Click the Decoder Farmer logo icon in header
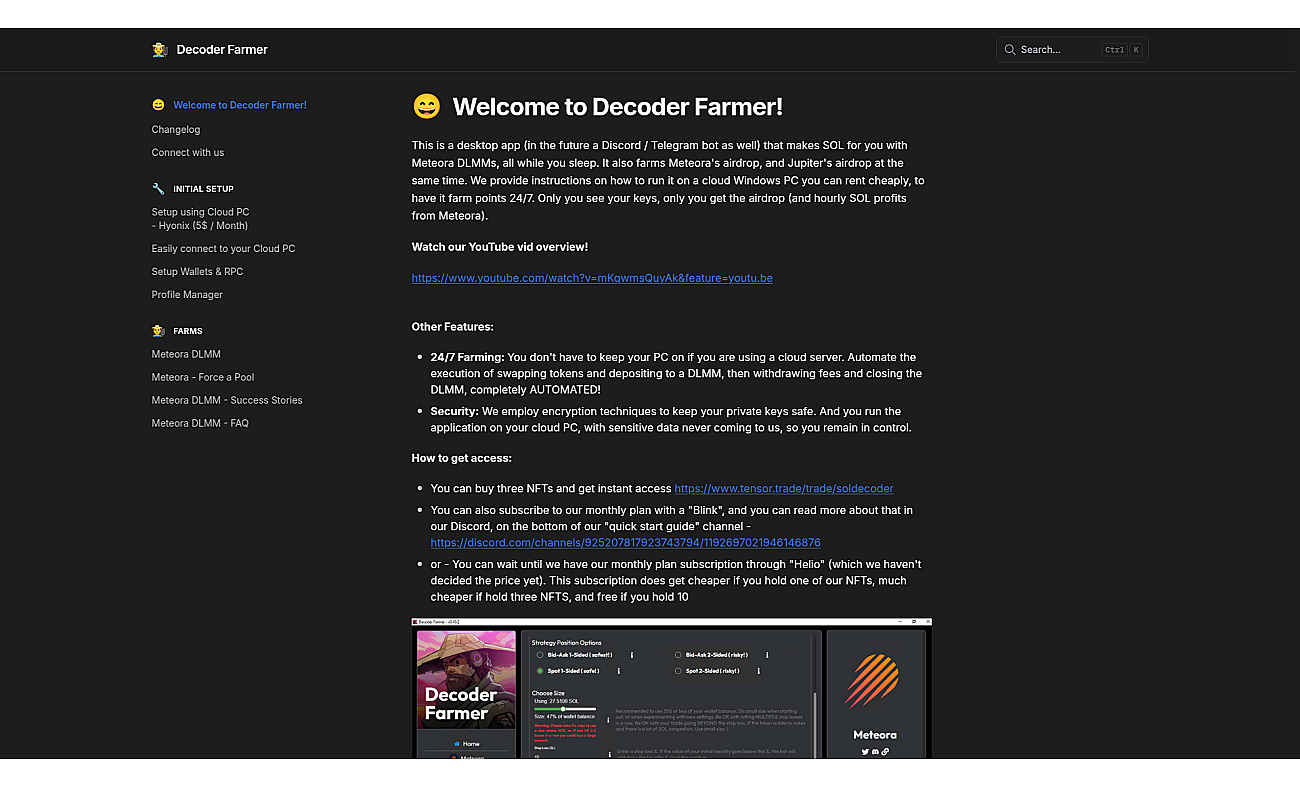Viewport: 1300px width, 788px height. point(159,49)
